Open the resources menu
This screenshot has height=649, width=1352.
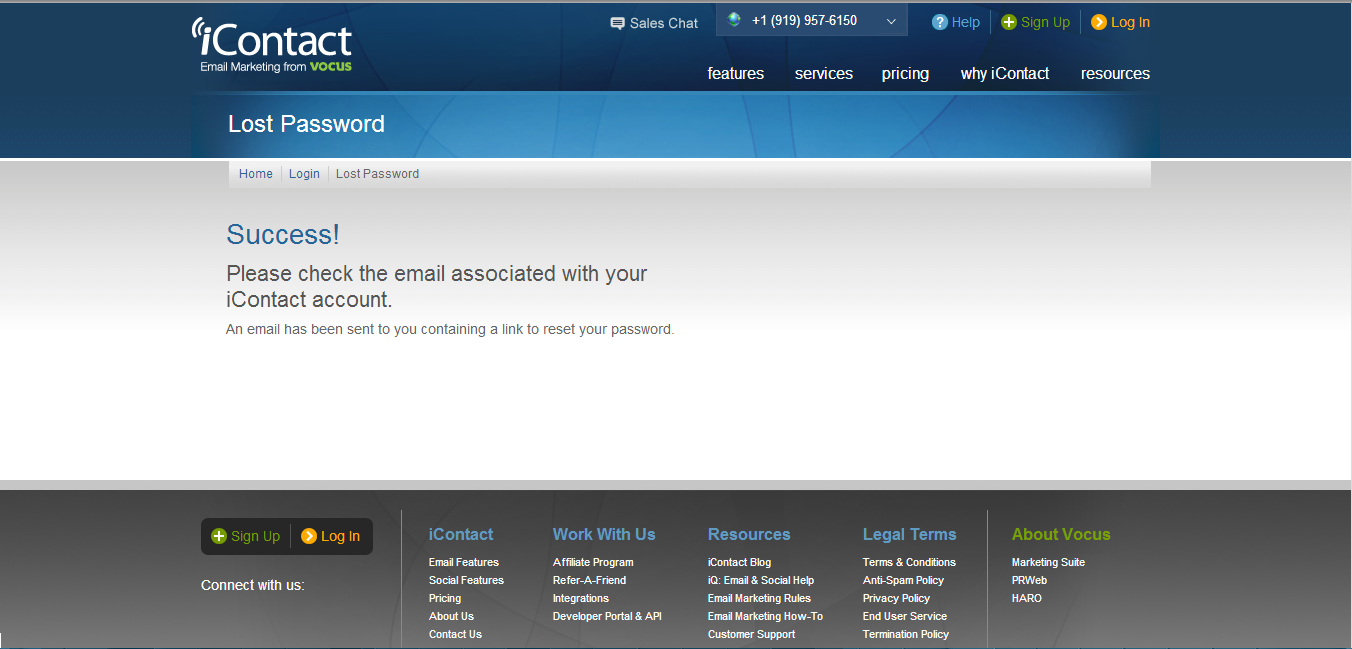[1115, 73]
